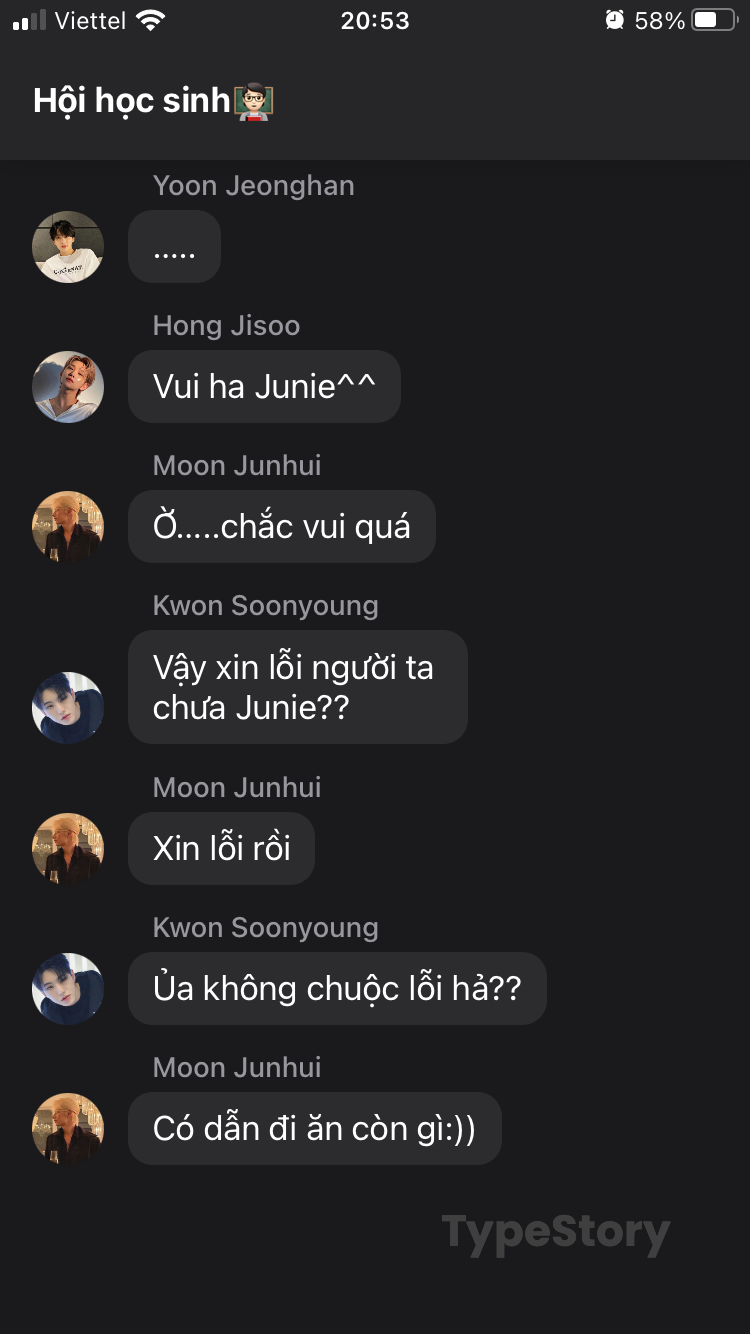
Task: Tap the 20:53 clock in status bar
Action: point(375,20)
